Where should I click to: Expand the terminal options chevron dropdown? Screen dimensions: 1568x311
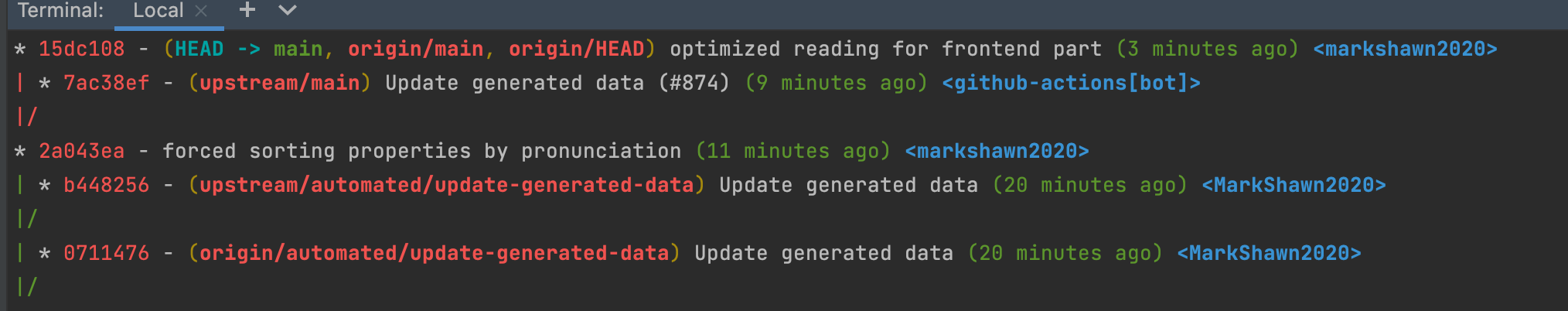pos(288,10)
